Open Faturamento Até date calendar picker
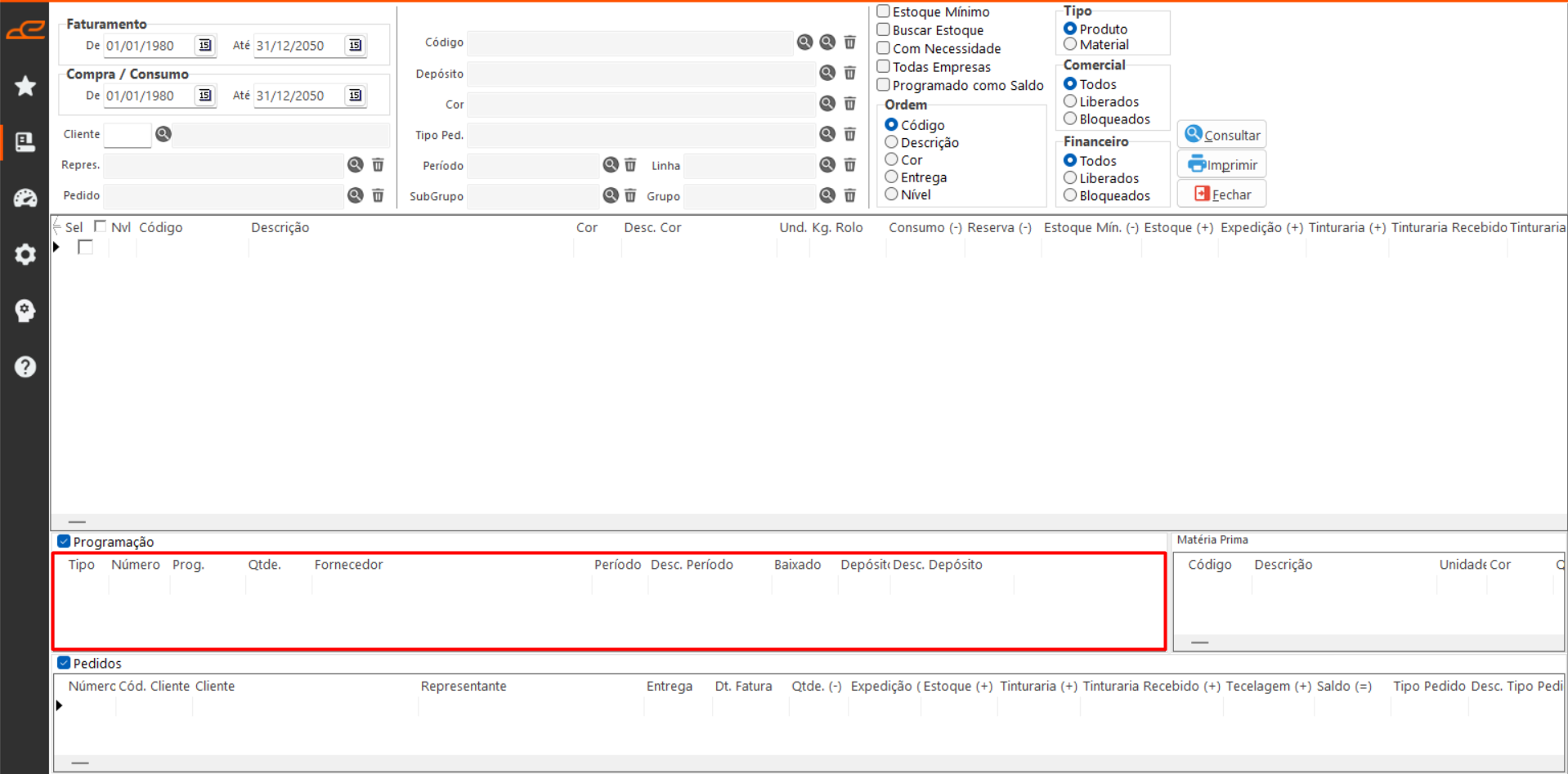 (x=355, y=45)
